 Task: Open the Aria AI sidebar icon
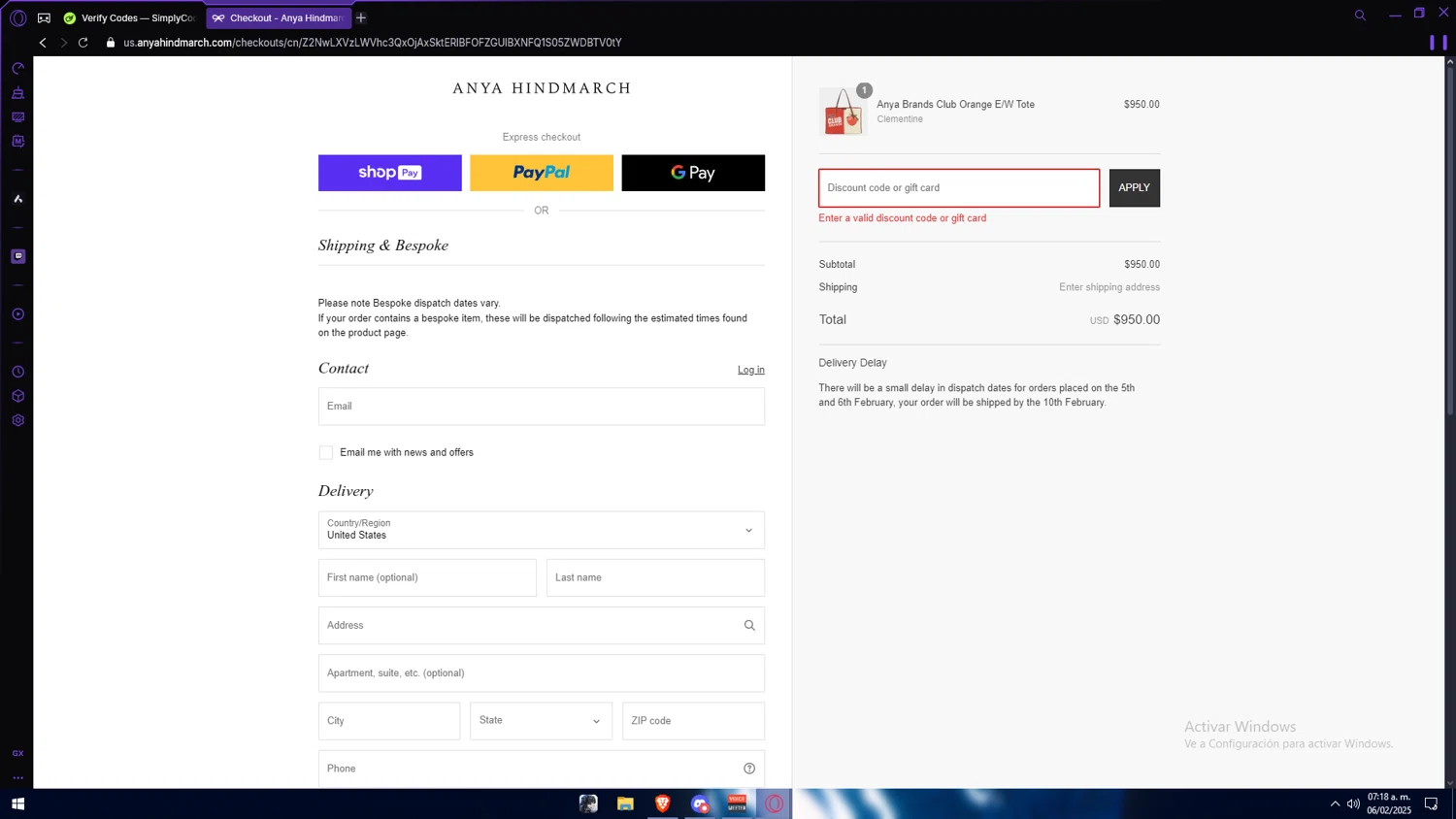pos(17,199)
